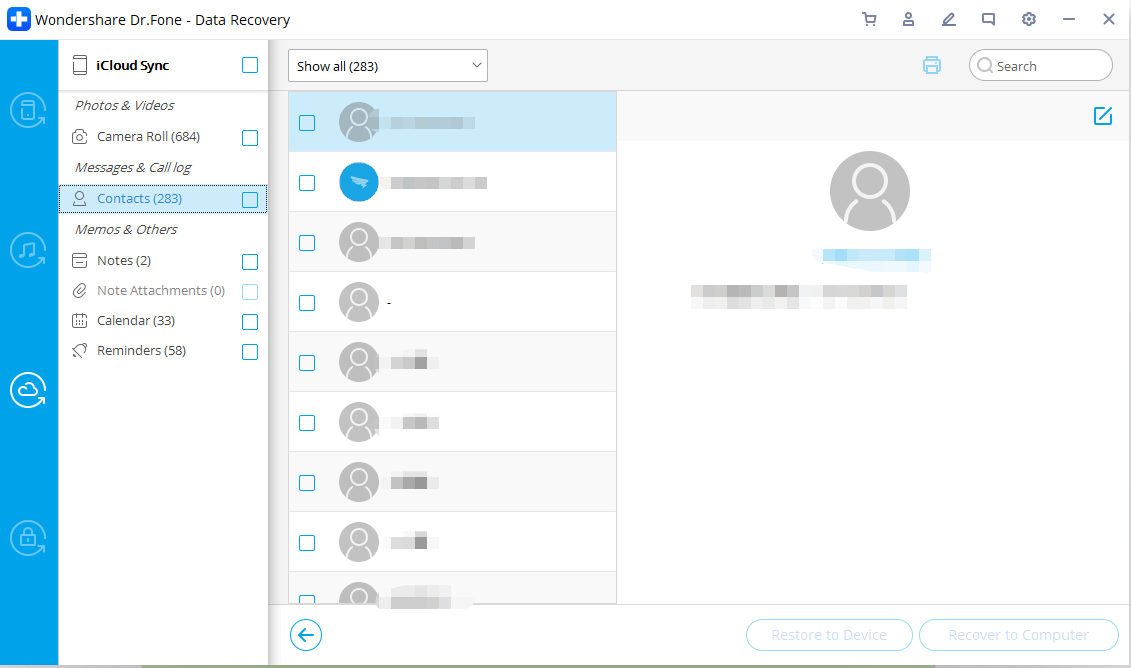This screenshot has height=668, width=1131.
Task: Open the settings gear icon
Action: click(x=1029, y=19)
